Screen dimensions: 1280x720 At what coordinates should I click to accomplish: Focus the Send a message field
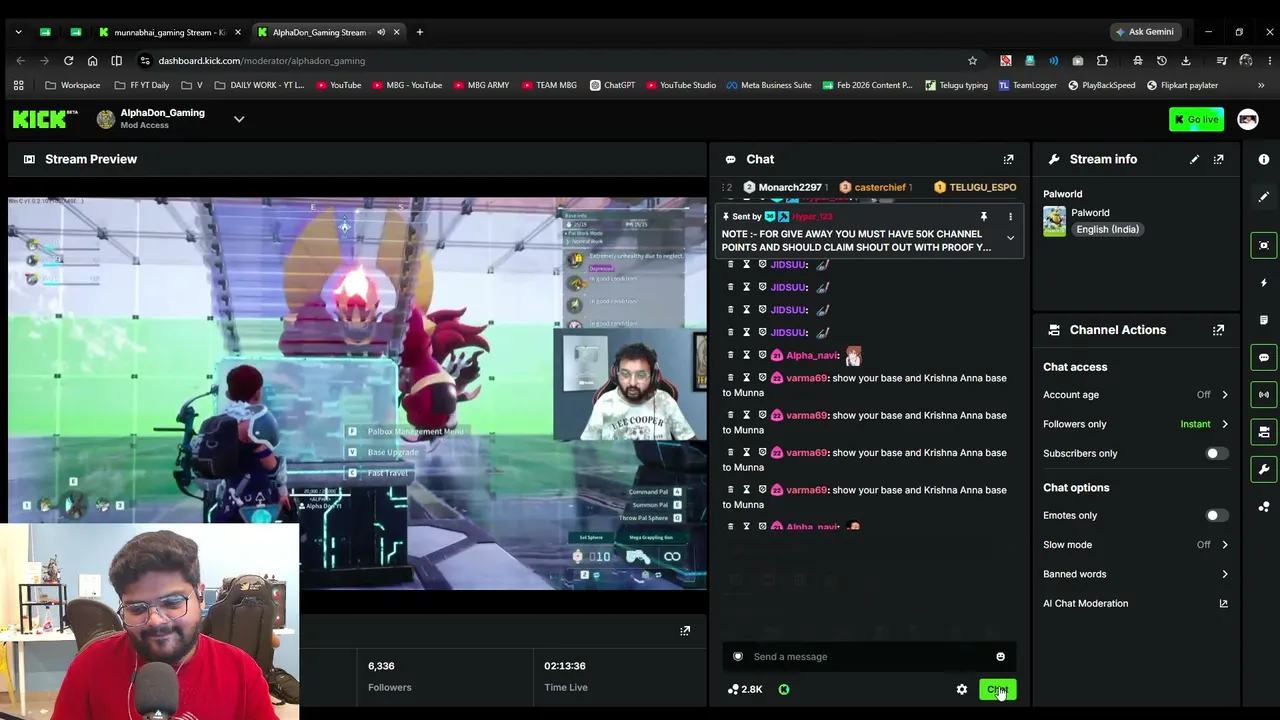pyautogui.click(x=869, y=657)
